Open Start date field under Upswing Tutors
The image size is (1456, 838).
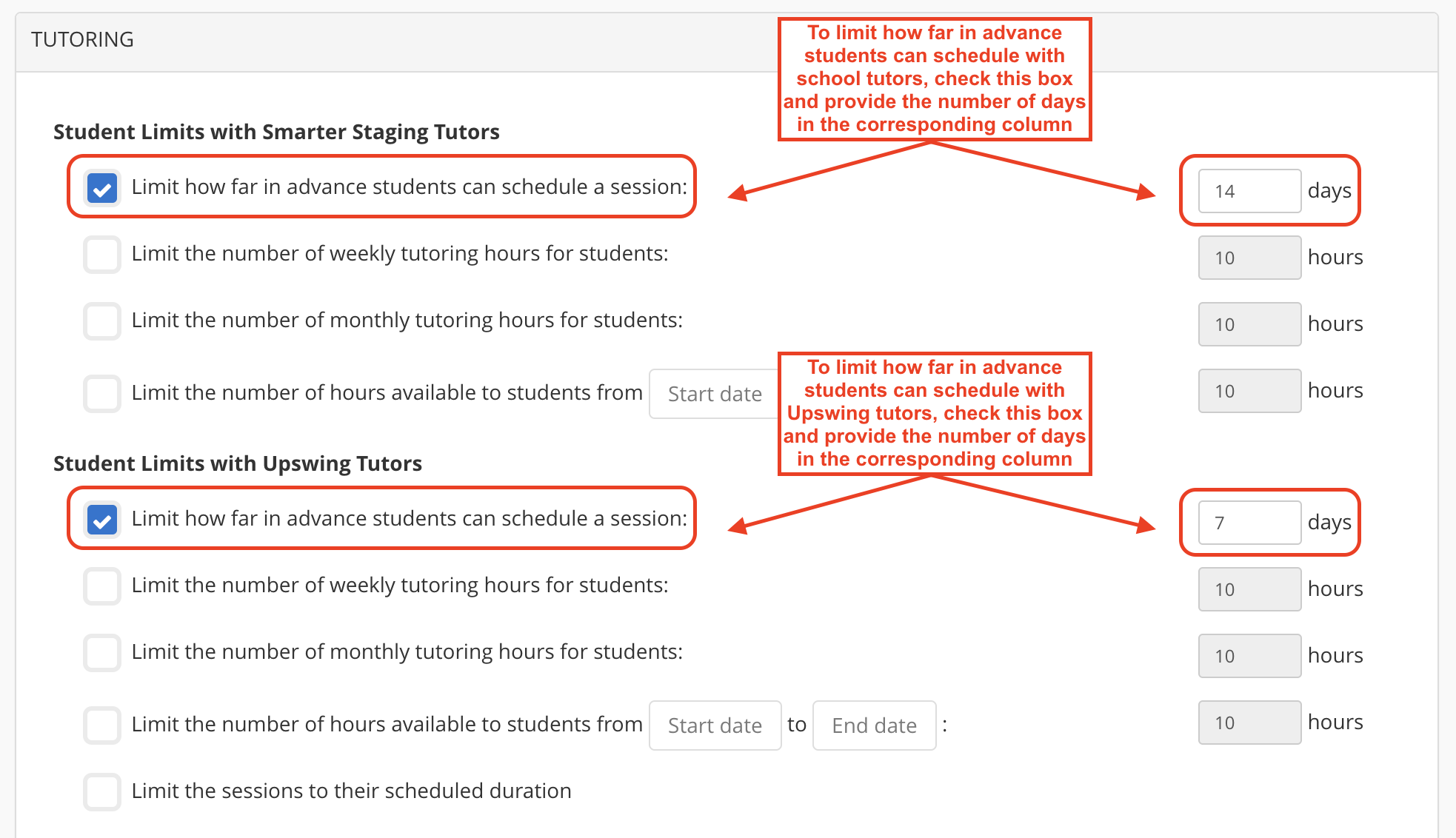click(x=715, y=725)
